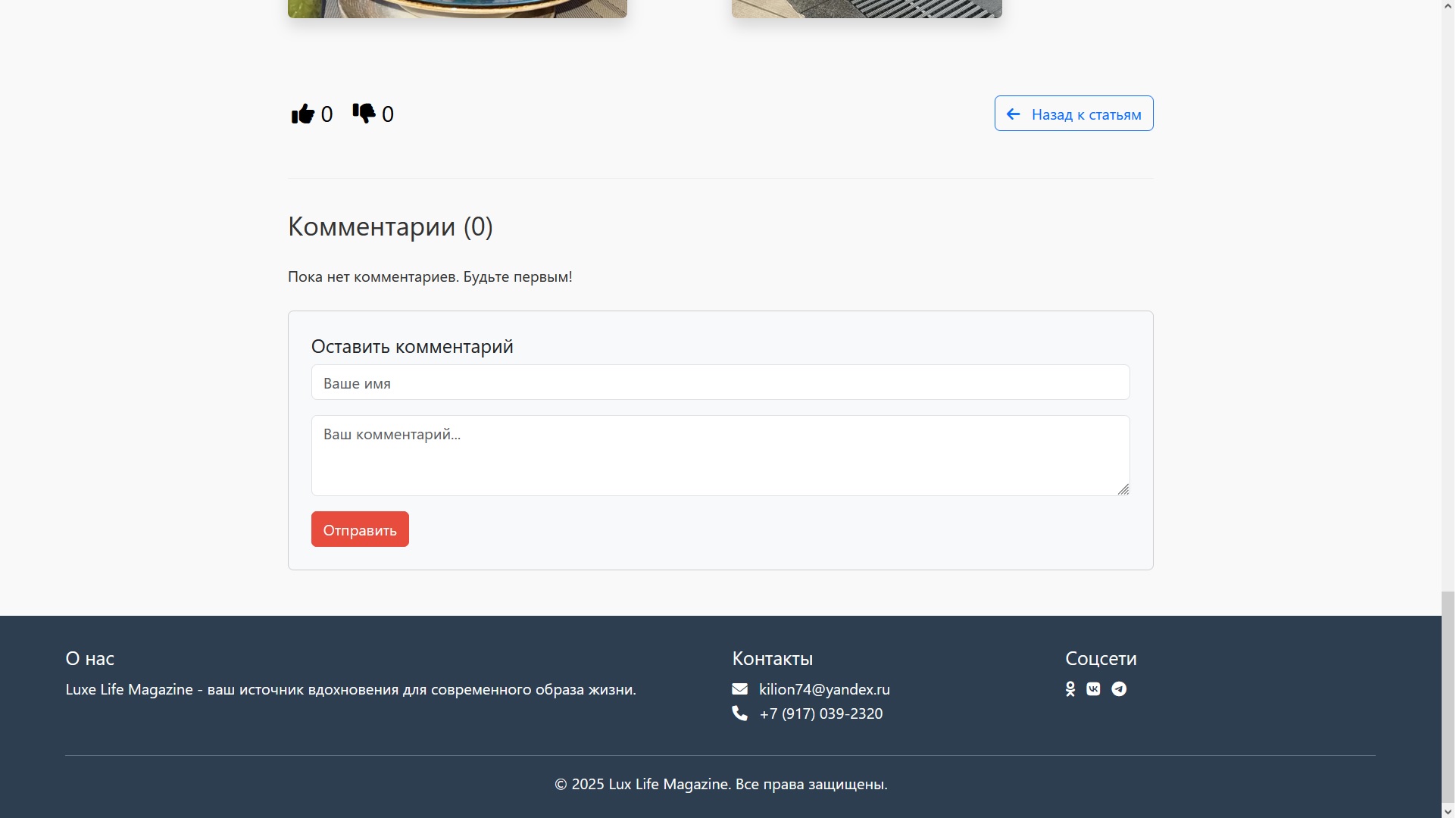Viewport: 1456px width, 818px height.
Task: Focus the Ваше имя input field
Action: pyautogui.click(x=720, y=382)
